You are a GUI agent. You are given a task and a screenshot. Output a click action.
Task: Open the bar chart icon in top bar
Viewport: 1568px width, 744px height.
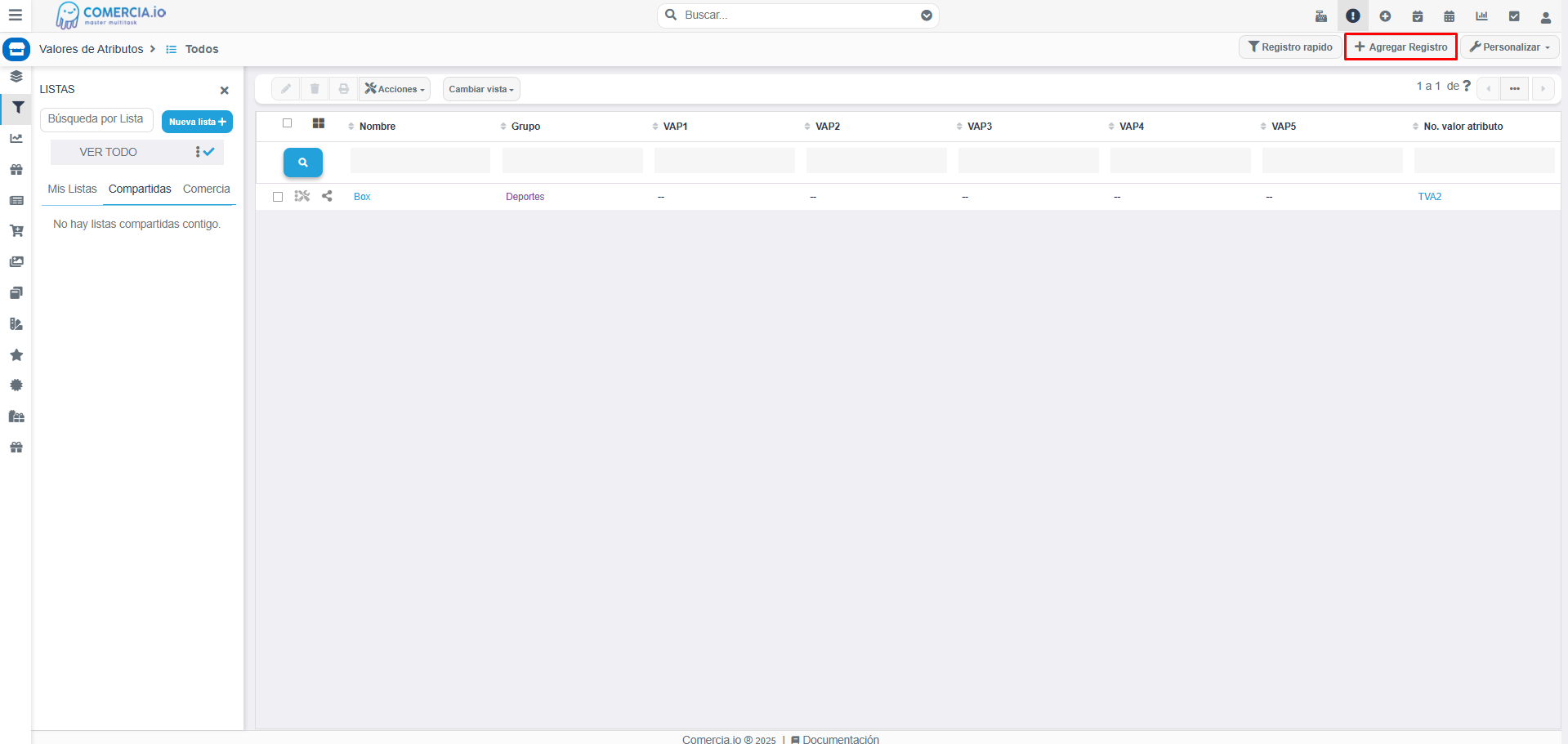pyautogui.click(x=1481, y=16)
